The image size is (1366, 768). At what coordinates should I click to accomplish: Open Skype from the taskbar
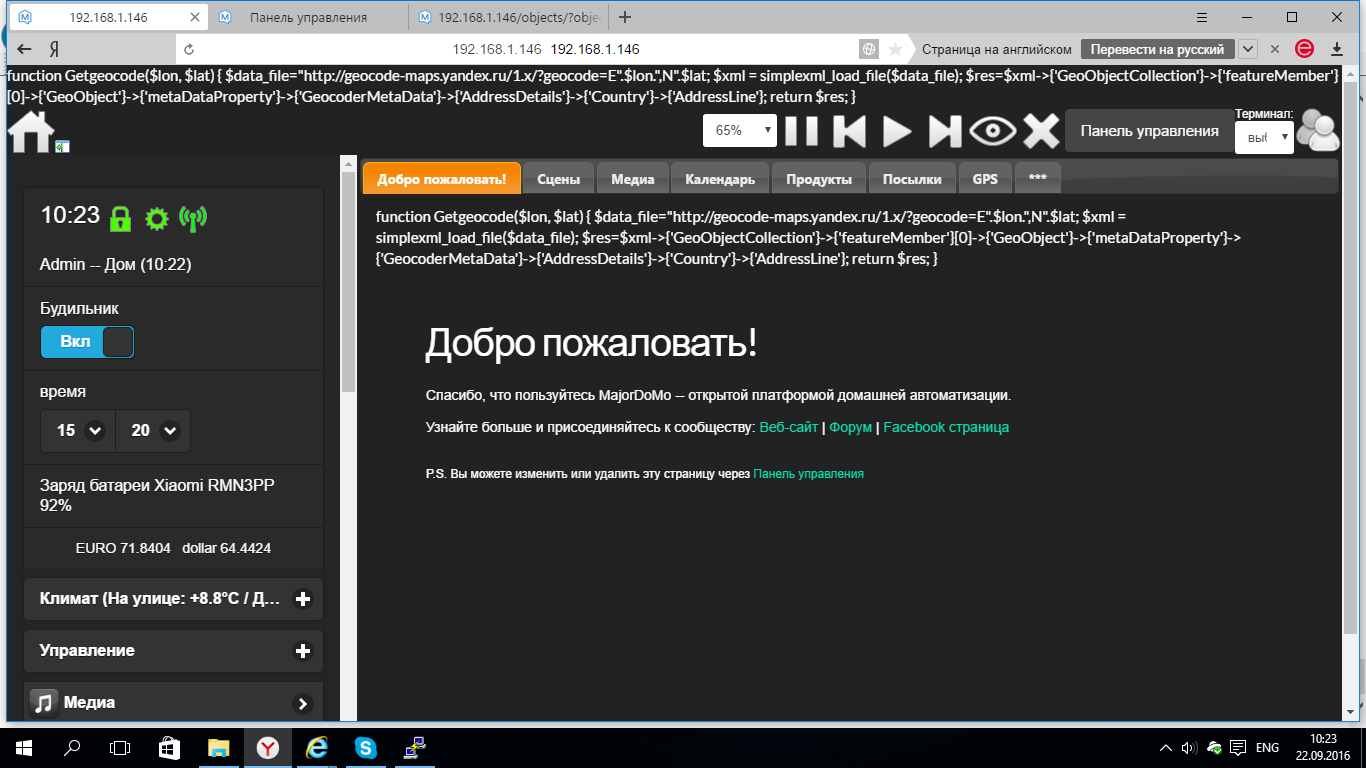pyautogui.click(x=366, y=747)
